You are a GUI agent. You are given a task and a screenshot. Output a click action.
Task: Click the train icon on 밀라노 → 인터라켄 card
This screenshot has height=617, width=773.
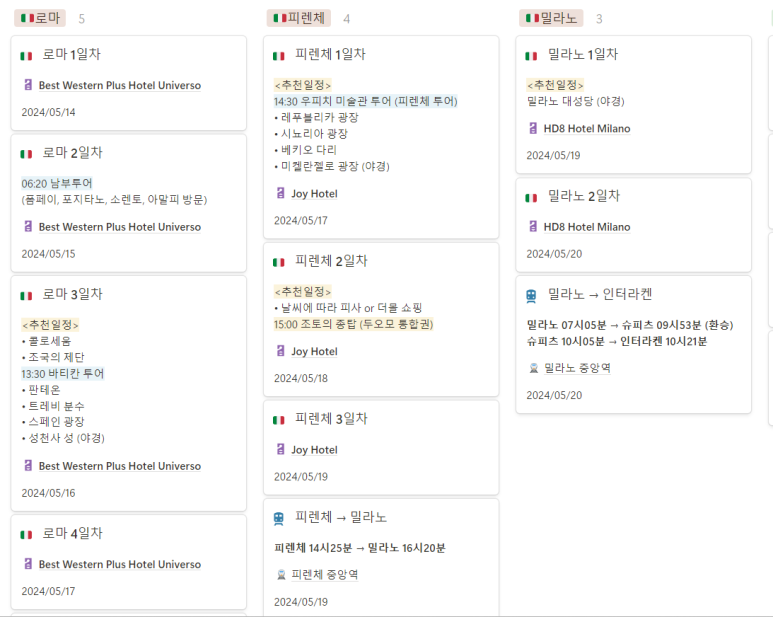coord(531,295)
